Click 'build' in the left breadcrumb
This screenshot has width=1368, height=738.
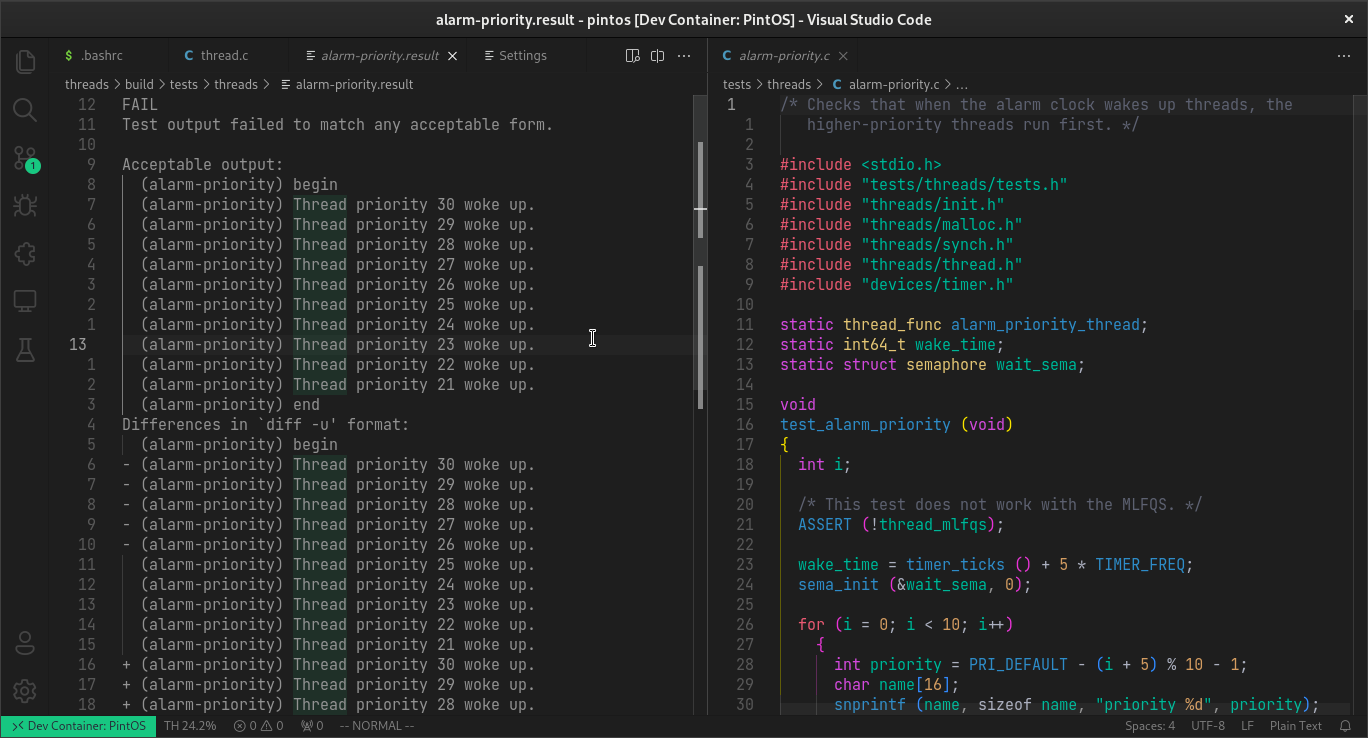pyautogui.click(x=139, y=85)
